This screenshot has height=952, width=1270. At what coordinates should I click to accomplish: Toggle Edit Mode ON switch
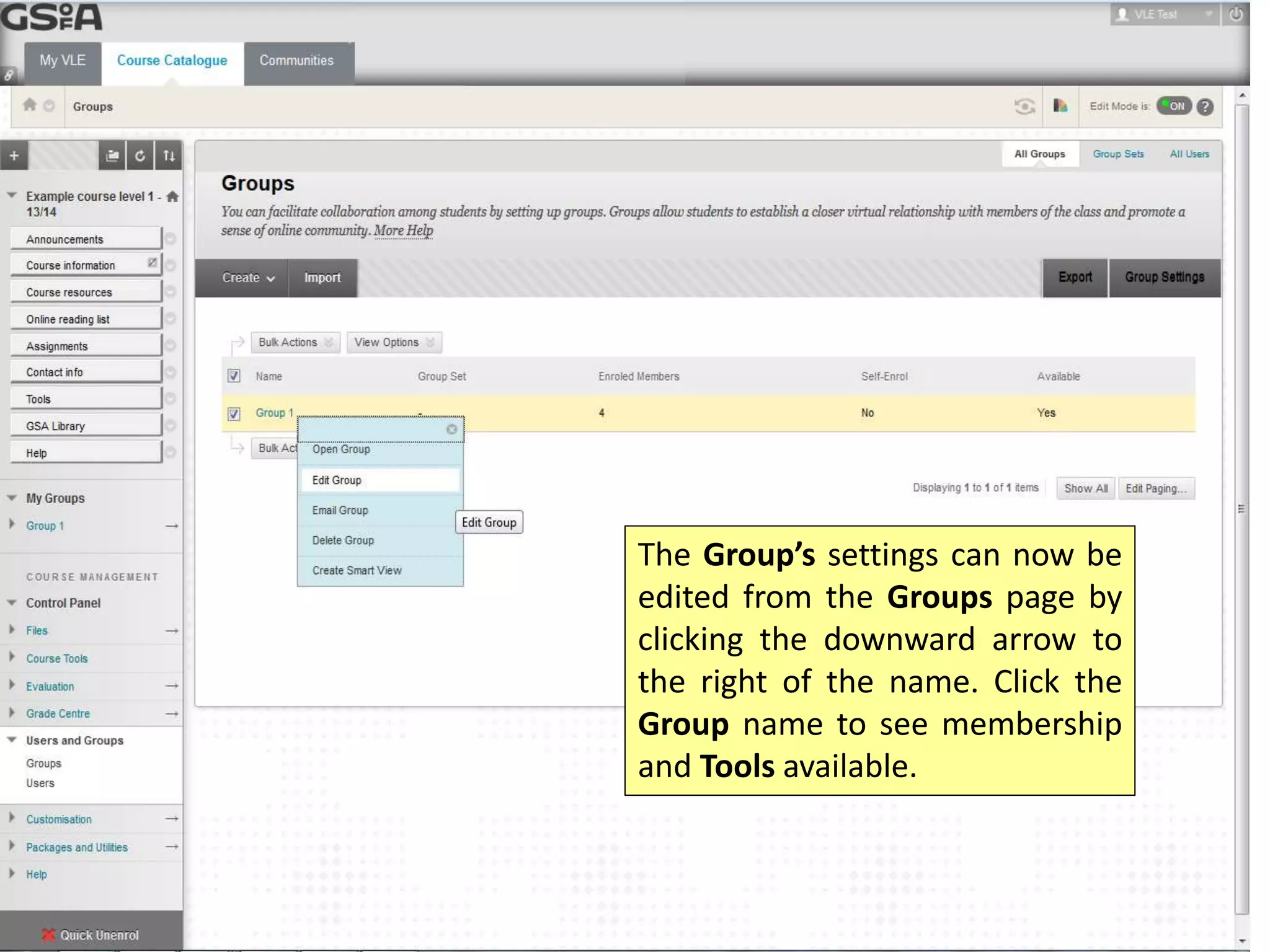[x=1174, y=106]
